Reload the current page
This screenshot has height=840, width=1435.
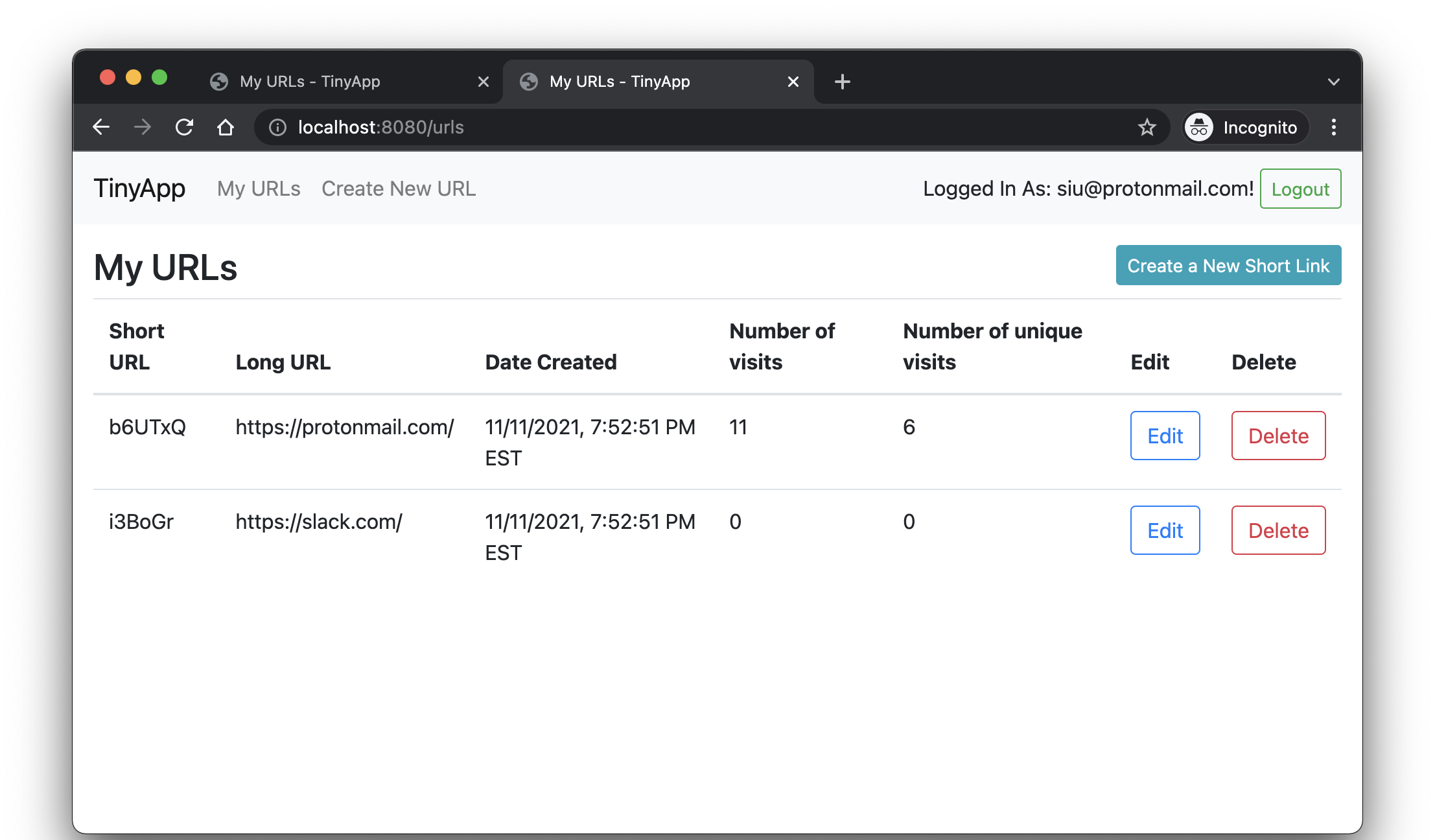[x=184, y=127]
